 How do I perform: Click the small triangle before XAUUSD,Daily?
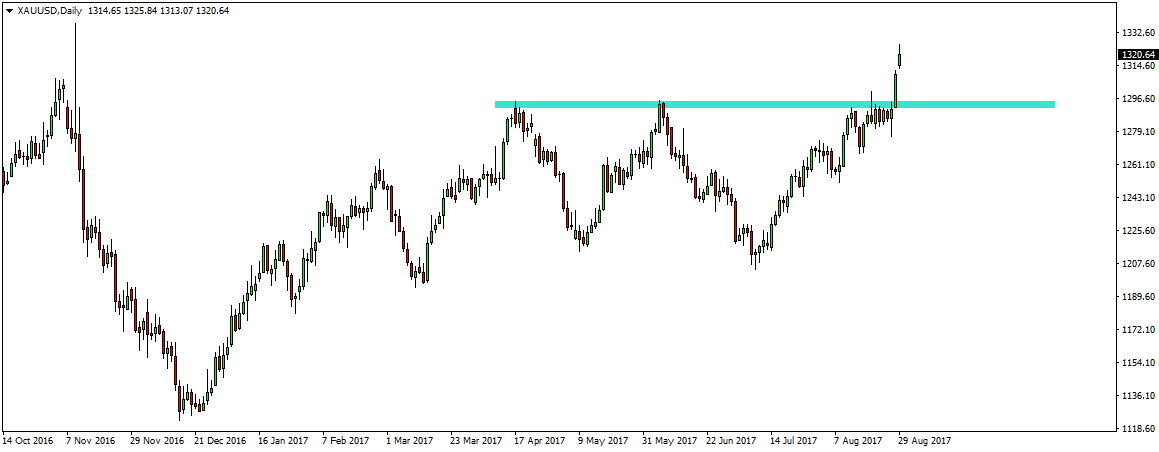9,10
